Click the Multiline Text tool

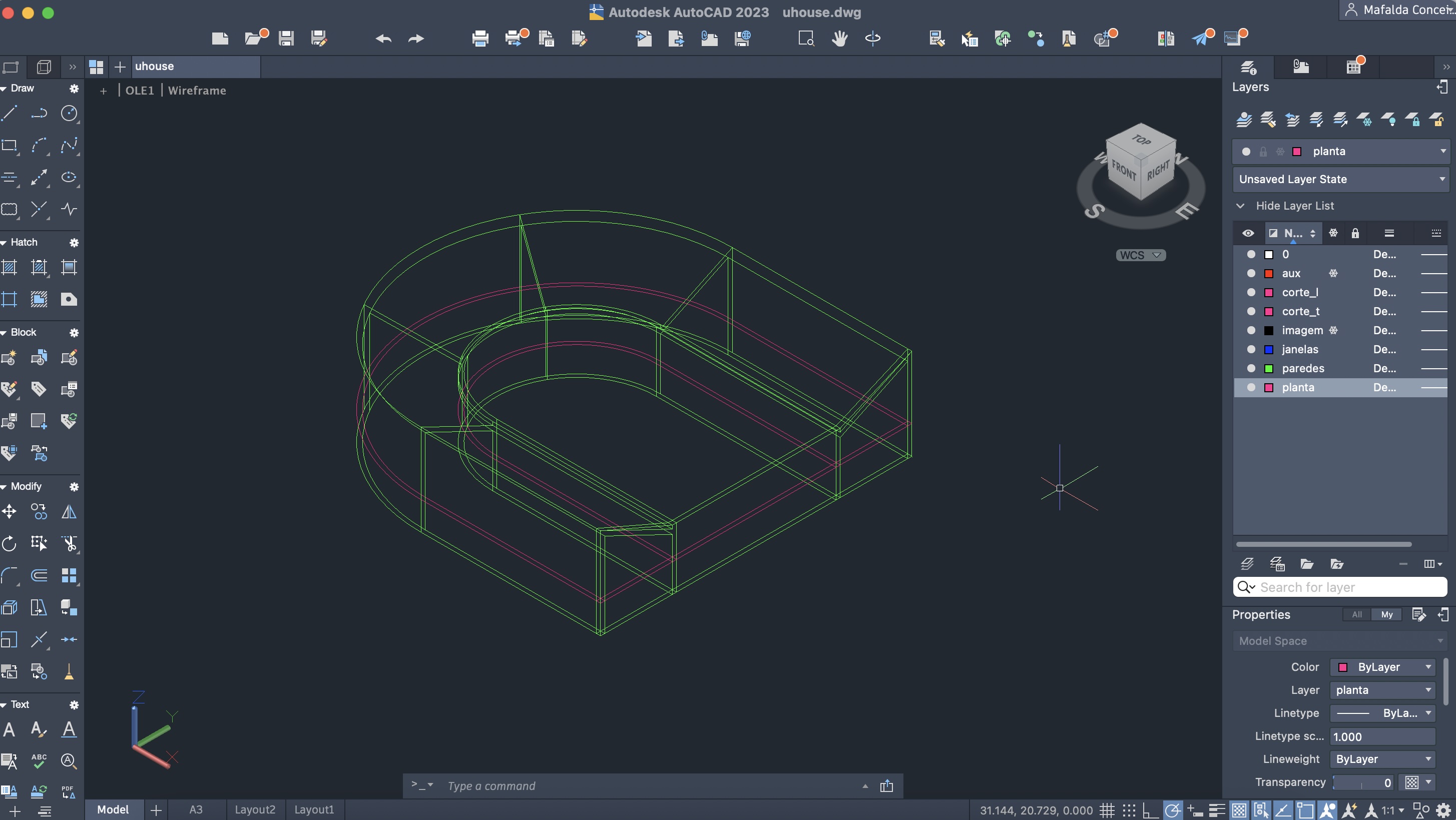(x=10, y=729)
